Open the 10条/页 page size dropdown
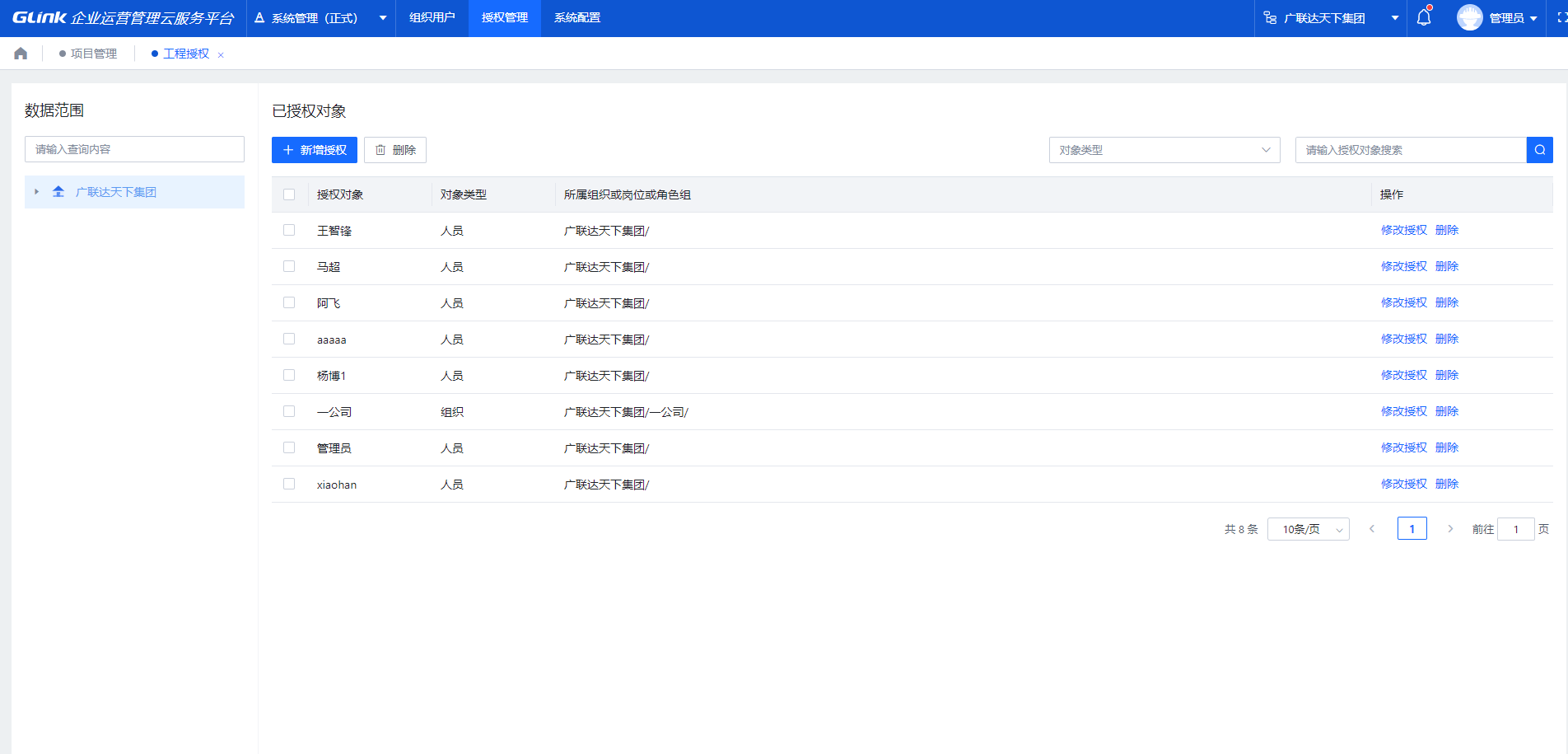 [1309, 529]
